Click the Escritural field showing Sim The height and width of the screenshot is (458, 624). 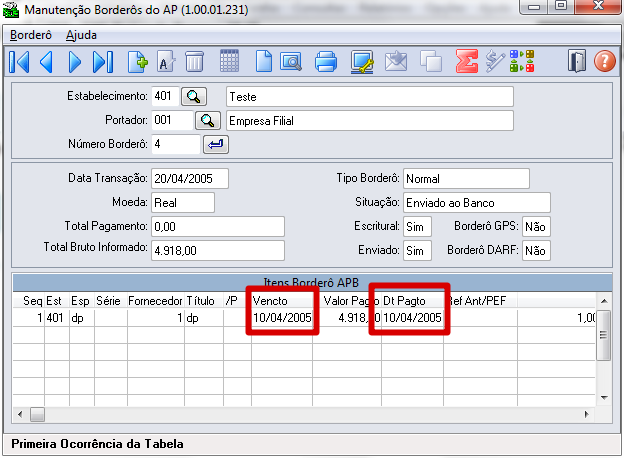point(417,226)
